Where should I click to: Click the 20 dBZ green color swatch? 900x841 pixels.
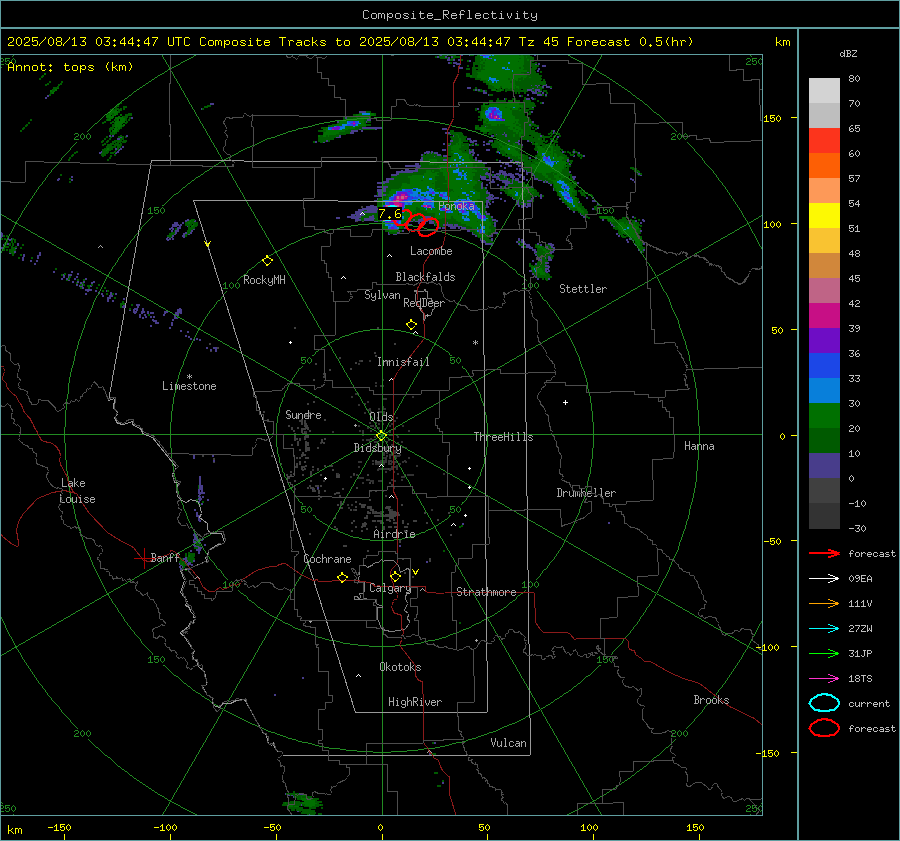tap(824, 416)
